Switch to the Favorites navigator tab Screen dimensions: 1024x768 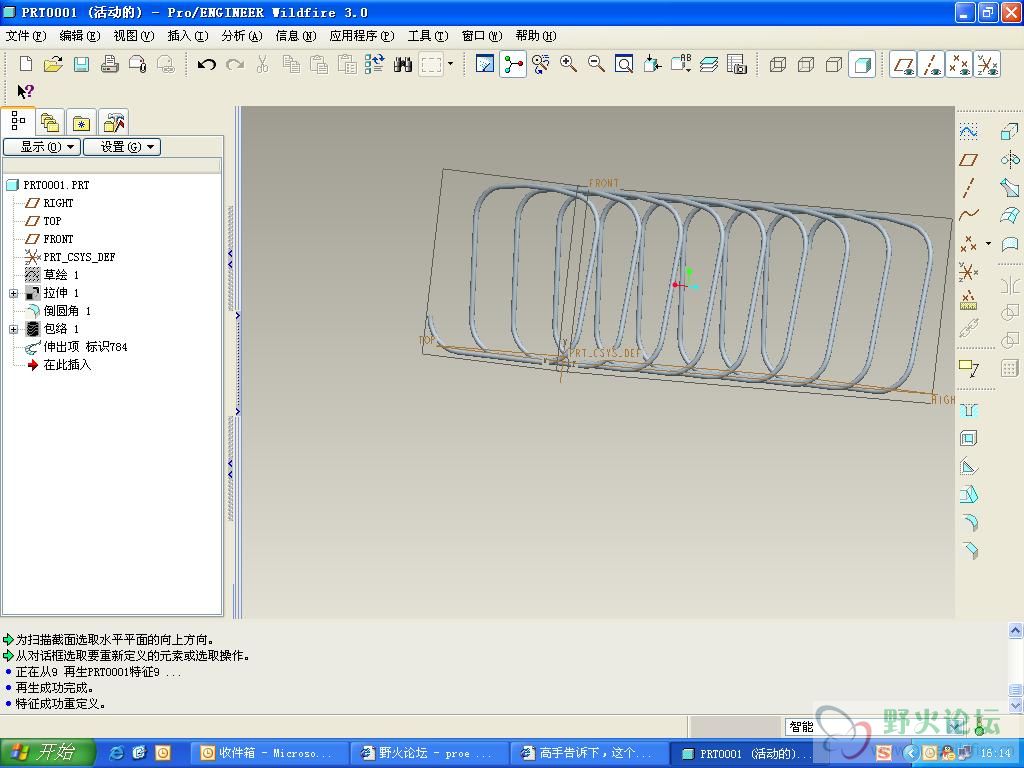[x=82, y=122]
